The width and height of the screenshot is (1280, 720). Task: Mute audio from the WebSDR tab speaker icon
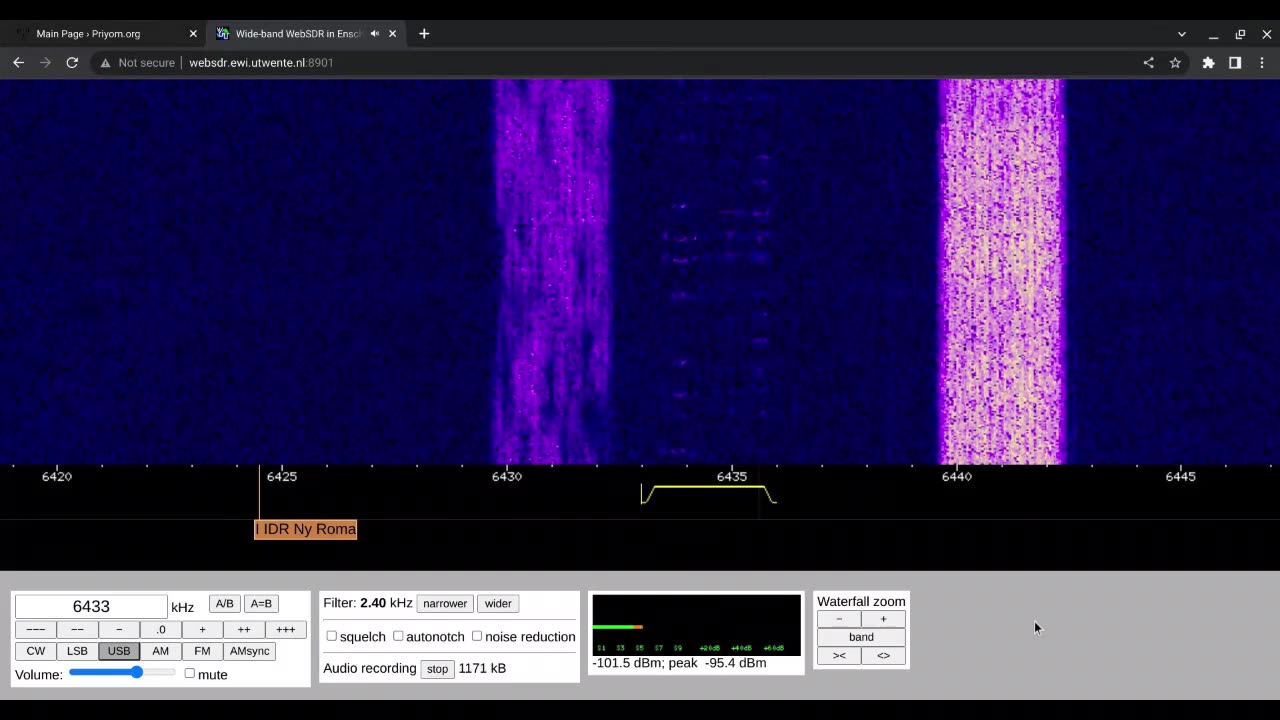click(x=375, y=33)
